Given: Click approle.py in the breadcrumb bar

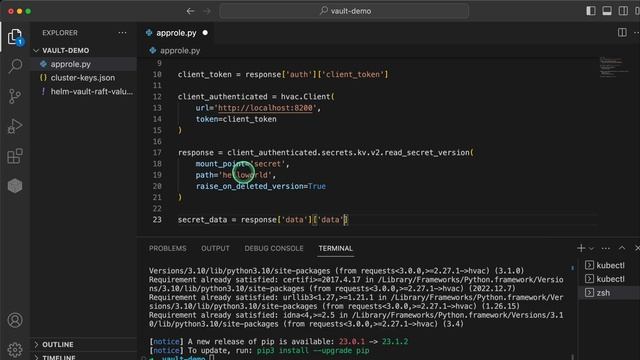Looking at the screenshot, I should click(180, 51).
